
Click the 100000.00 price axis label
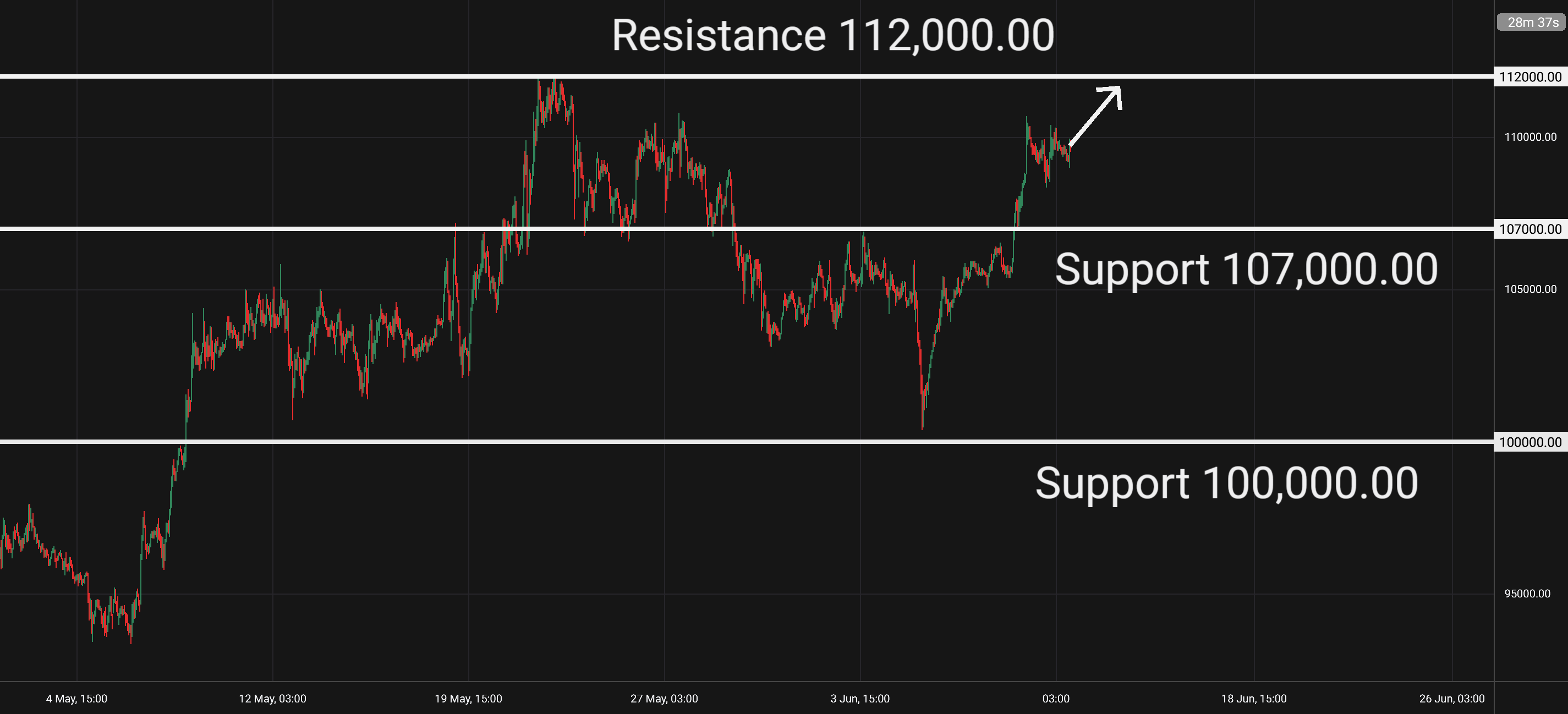click(x=1530, y=442)
